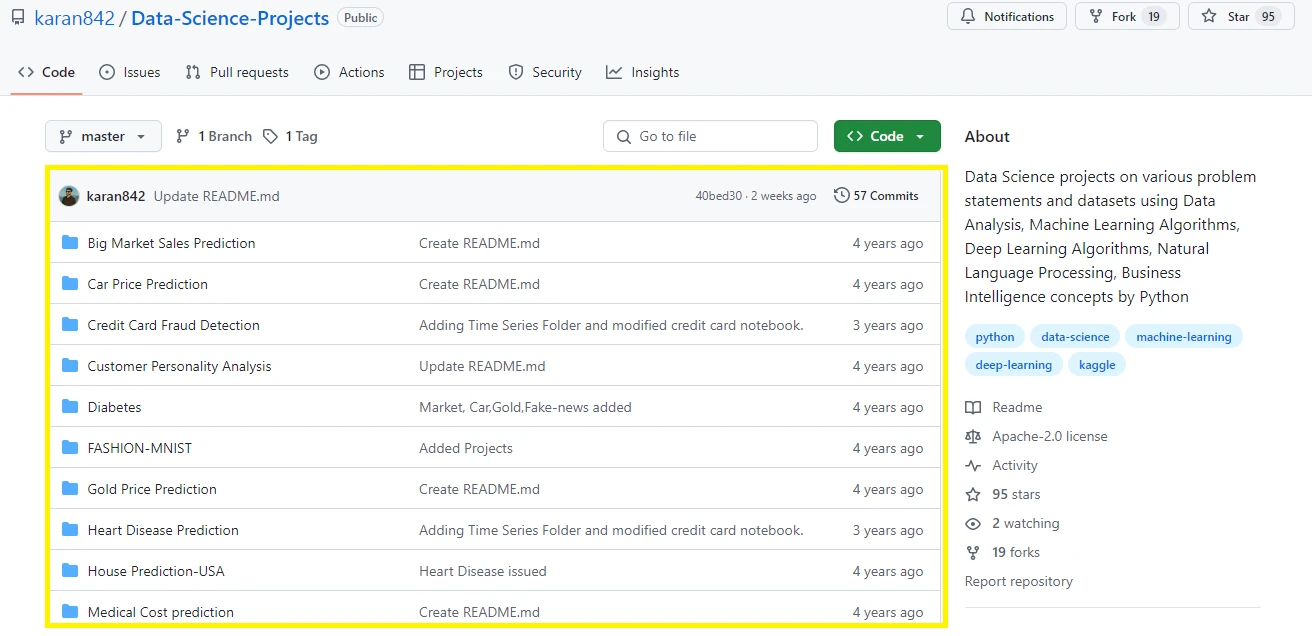Switch to the Insights tab
The width and height of the screenshot is (1313, 636).
pyautogui.click(x=643, y=72)
